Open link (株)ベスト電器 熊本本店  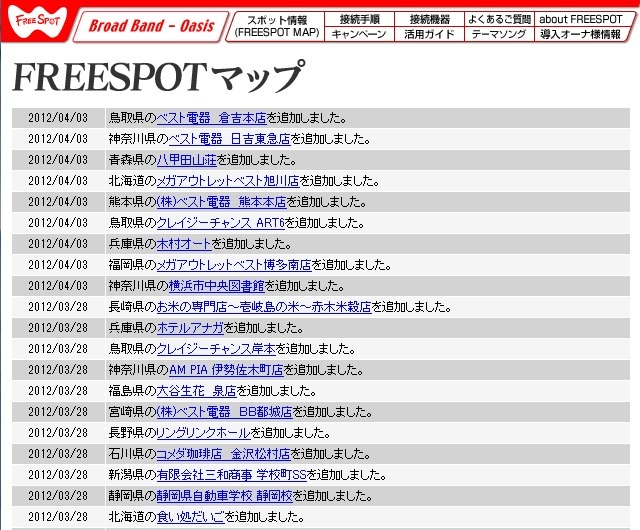[x=222, y=202]
